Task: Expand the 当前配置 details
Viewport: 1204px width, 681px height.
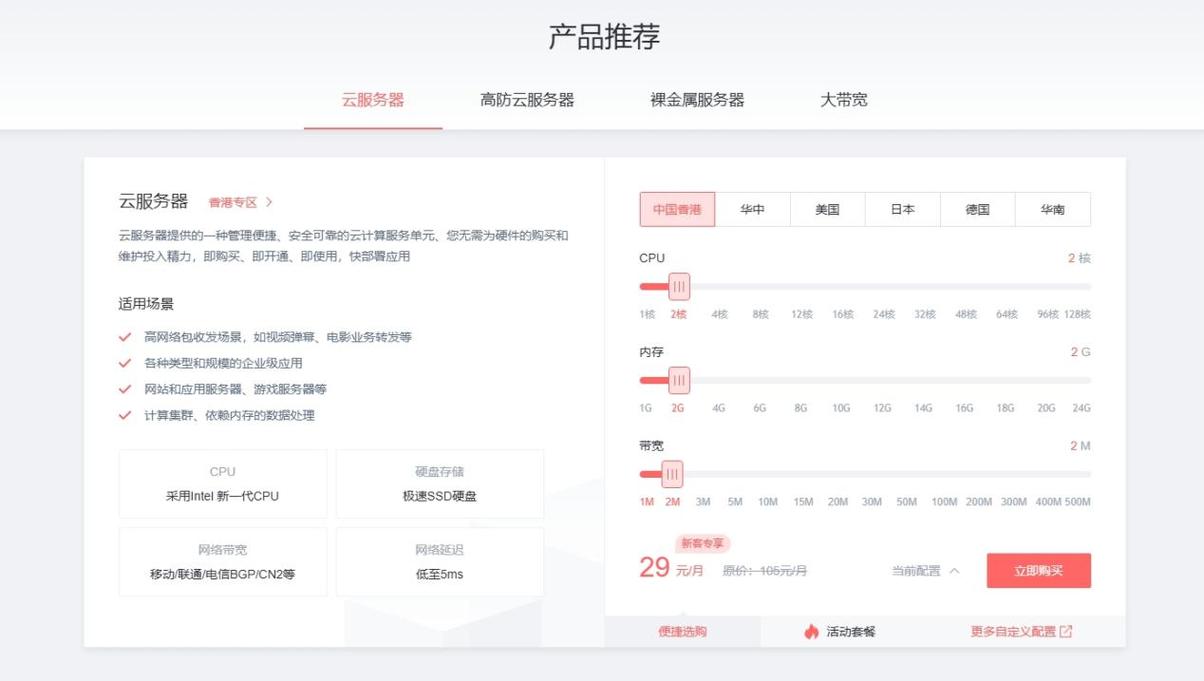Action: point(926,571)
